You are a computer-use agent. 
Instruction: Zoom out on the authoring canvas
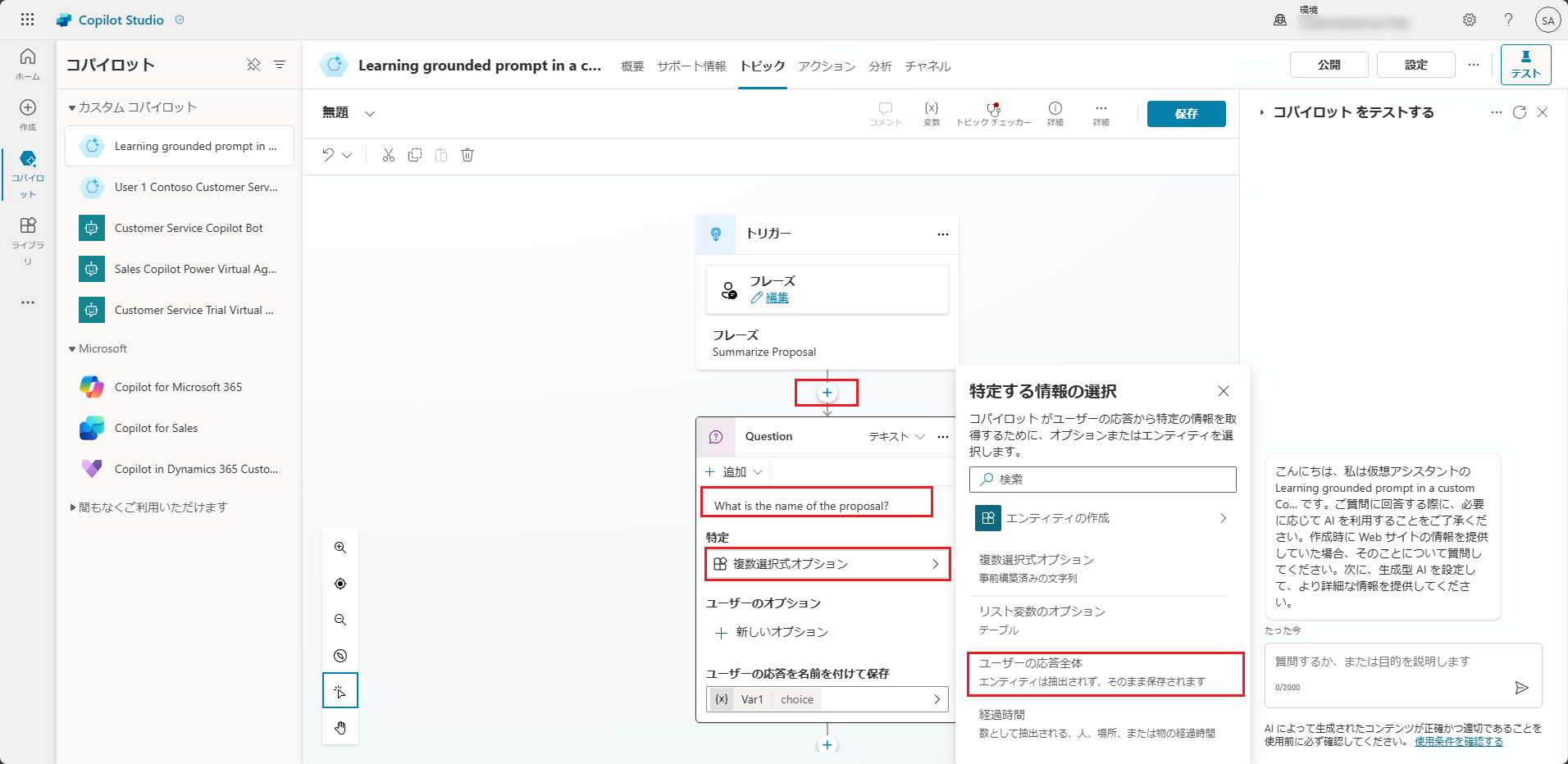tap(340, 620)
